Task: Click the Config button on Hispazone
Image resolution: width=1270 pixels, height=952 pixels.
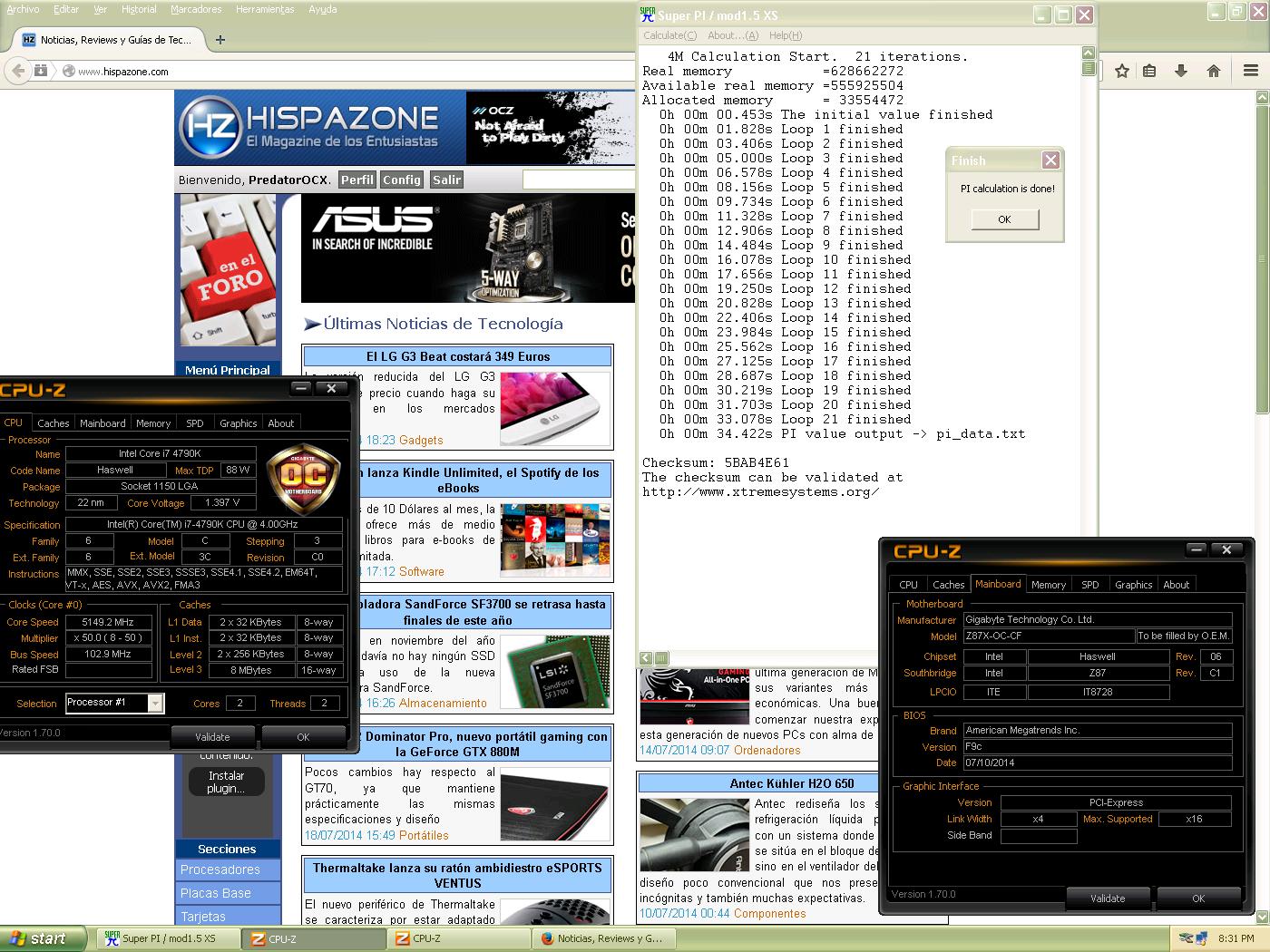Action: pyautogui.click(x=402, y=180)
